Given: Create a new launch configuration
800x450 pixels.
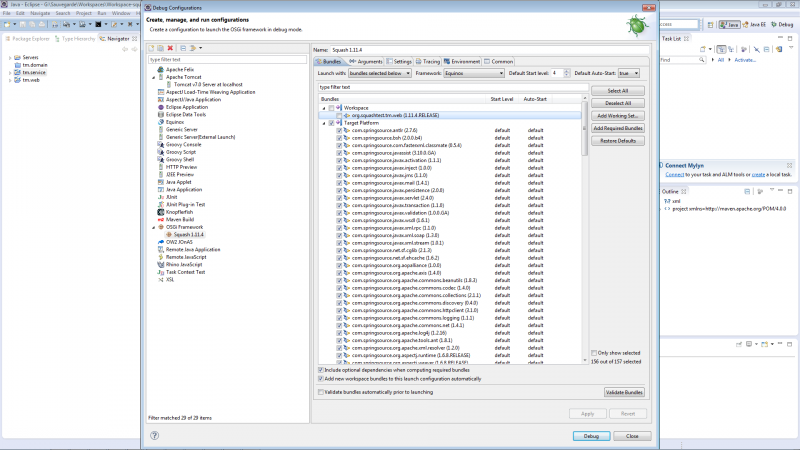Looking at the screenshot, I should click(x=151, y=48).
